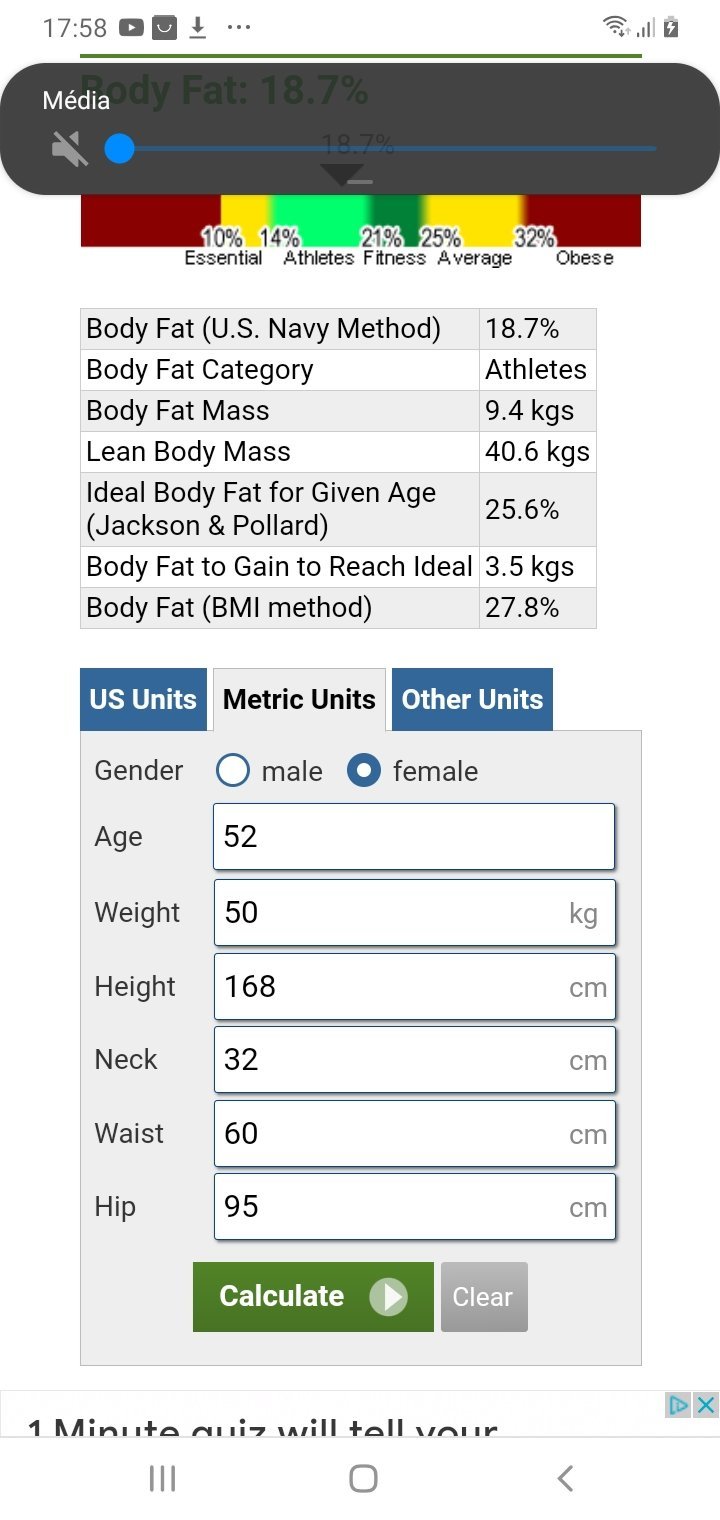Tap the muted media speaker icon
This screenshot has height=1520, width=720.
[x=69, y=149]
